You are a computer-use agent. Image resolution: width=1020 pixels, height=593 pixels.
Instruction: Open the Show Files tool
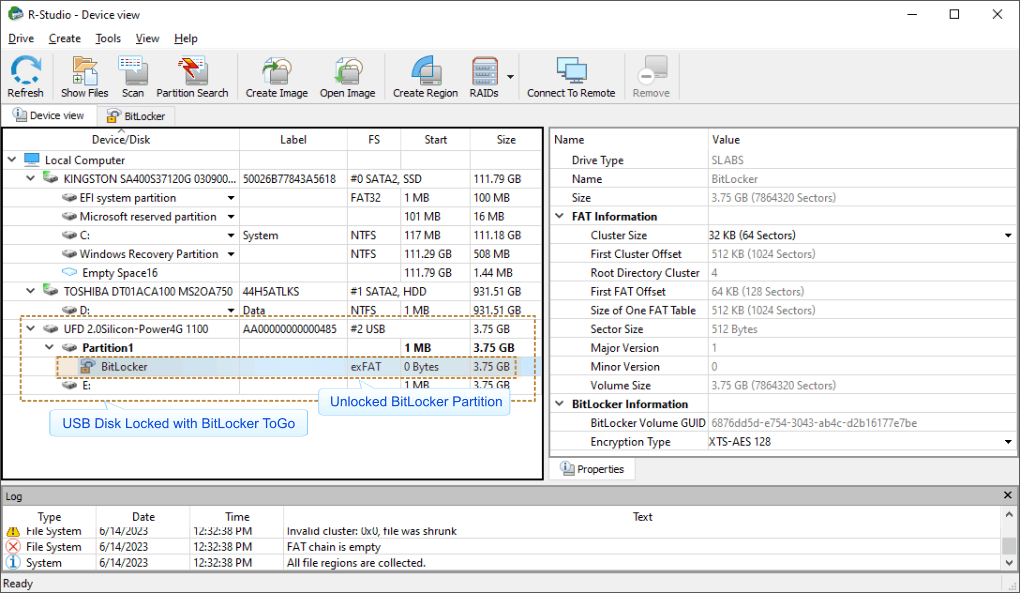tap(85, 77)
